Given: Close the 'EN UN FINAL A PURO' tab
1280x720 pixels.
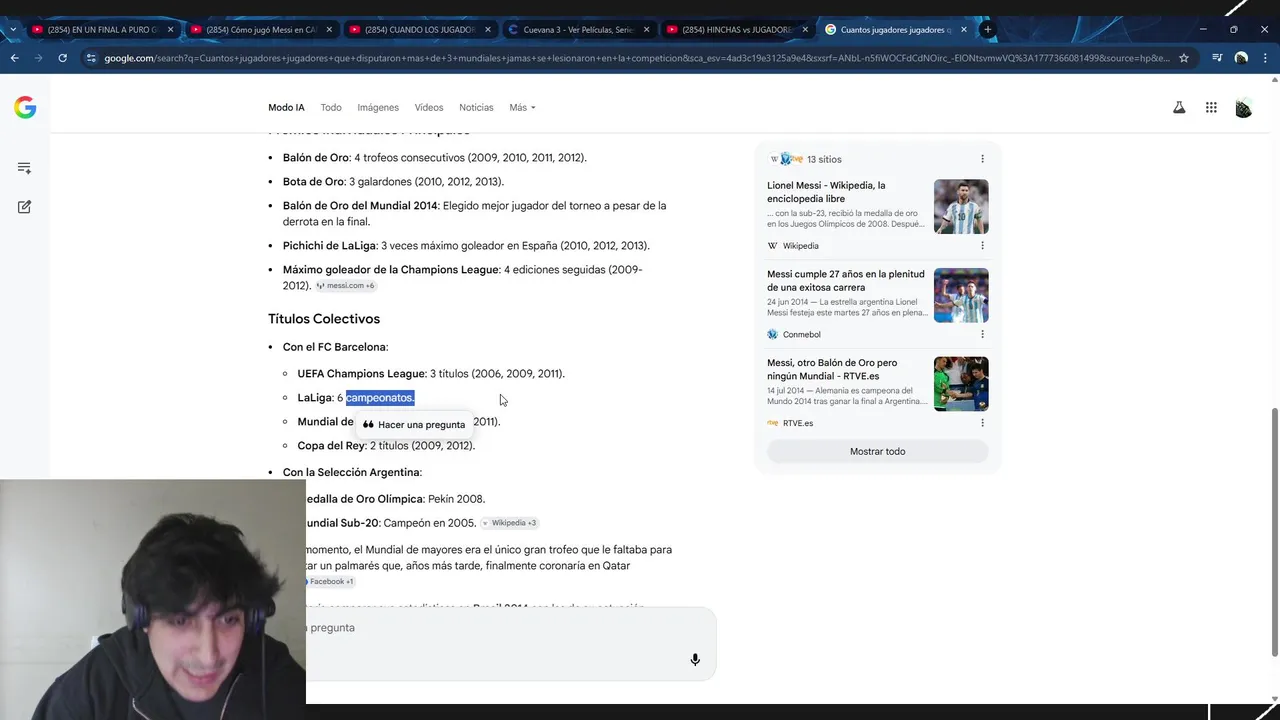Looking at the screenshot, I should (x=170, y=30).
